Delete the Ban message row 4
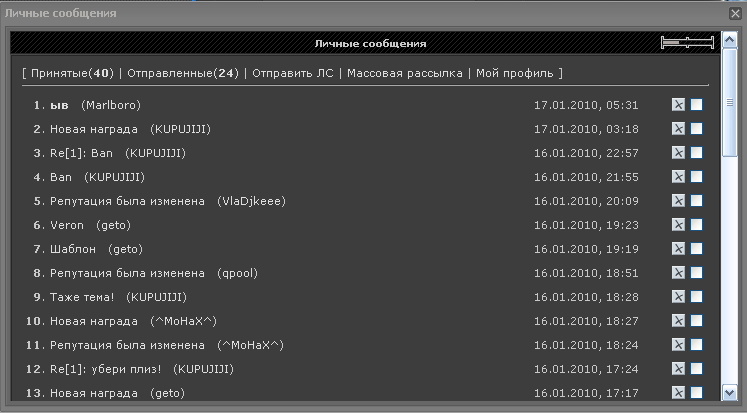The width and height of the screenshot is (747, 413). (x=678, y=177)
